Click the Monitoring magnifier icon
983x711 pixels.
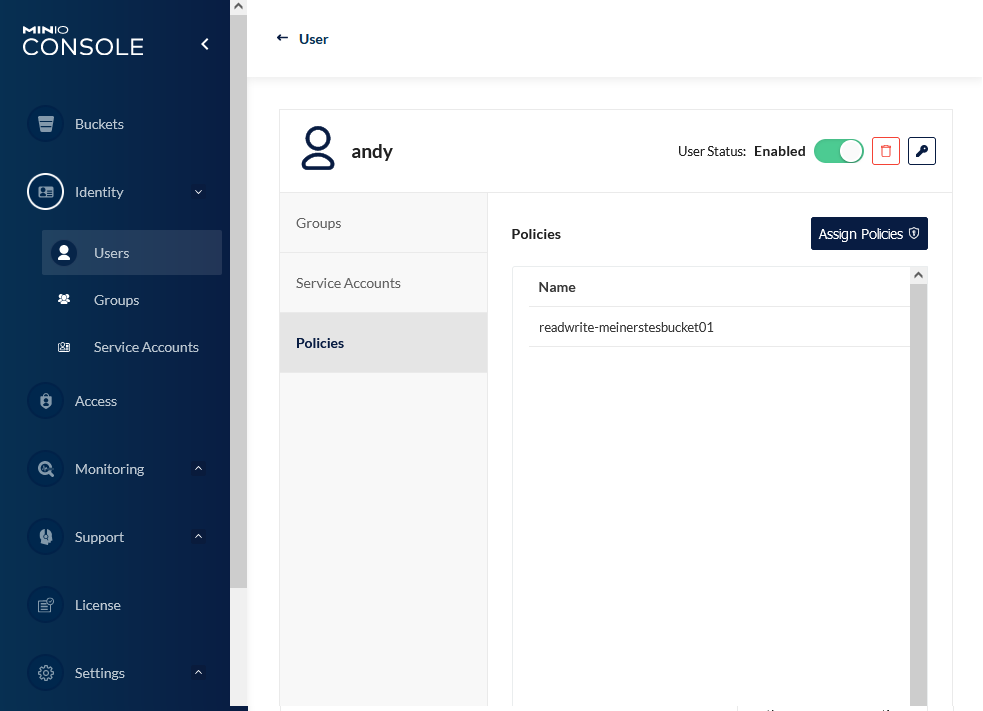coord(45,469)
